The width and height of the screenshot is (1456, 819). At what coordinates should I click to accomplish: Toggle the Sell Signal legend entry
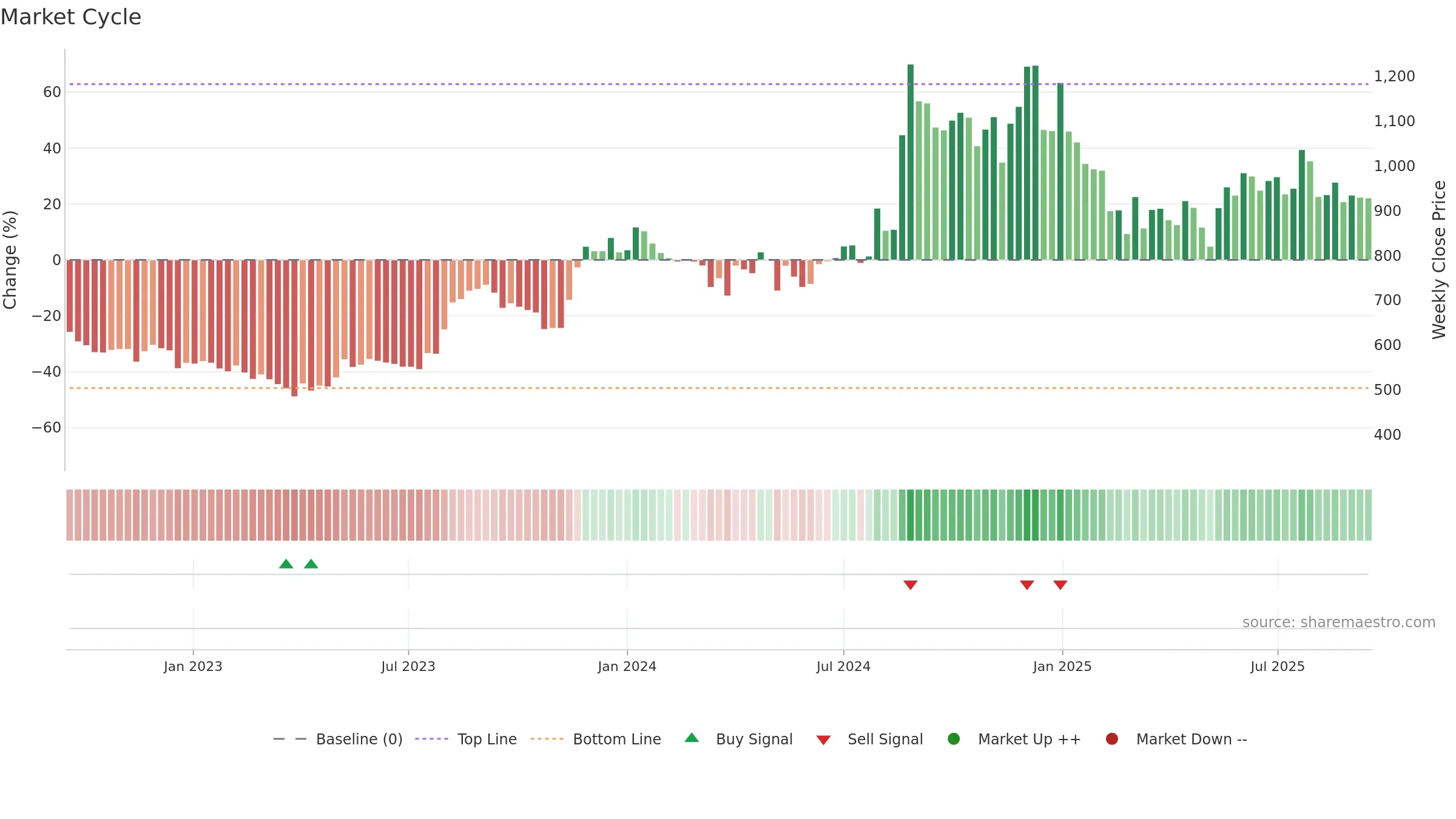(869, 739)
